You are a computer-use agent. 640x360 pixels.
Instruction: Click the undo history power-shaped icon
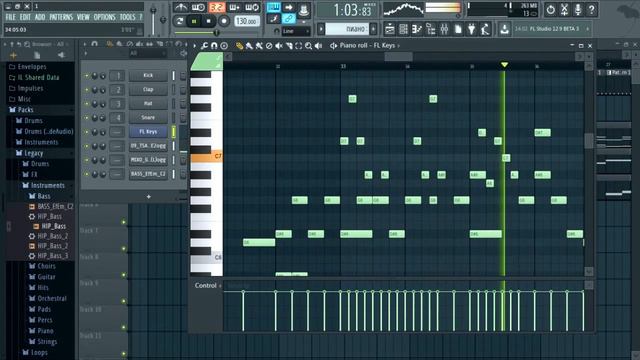click(550, 9)
